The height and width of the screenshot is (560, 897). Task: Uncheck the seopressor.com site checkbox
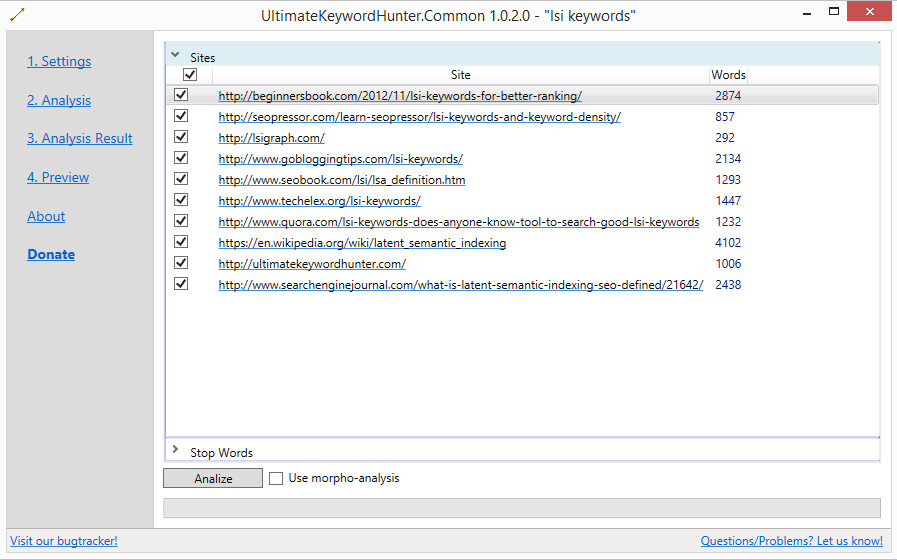click(181, 116)
